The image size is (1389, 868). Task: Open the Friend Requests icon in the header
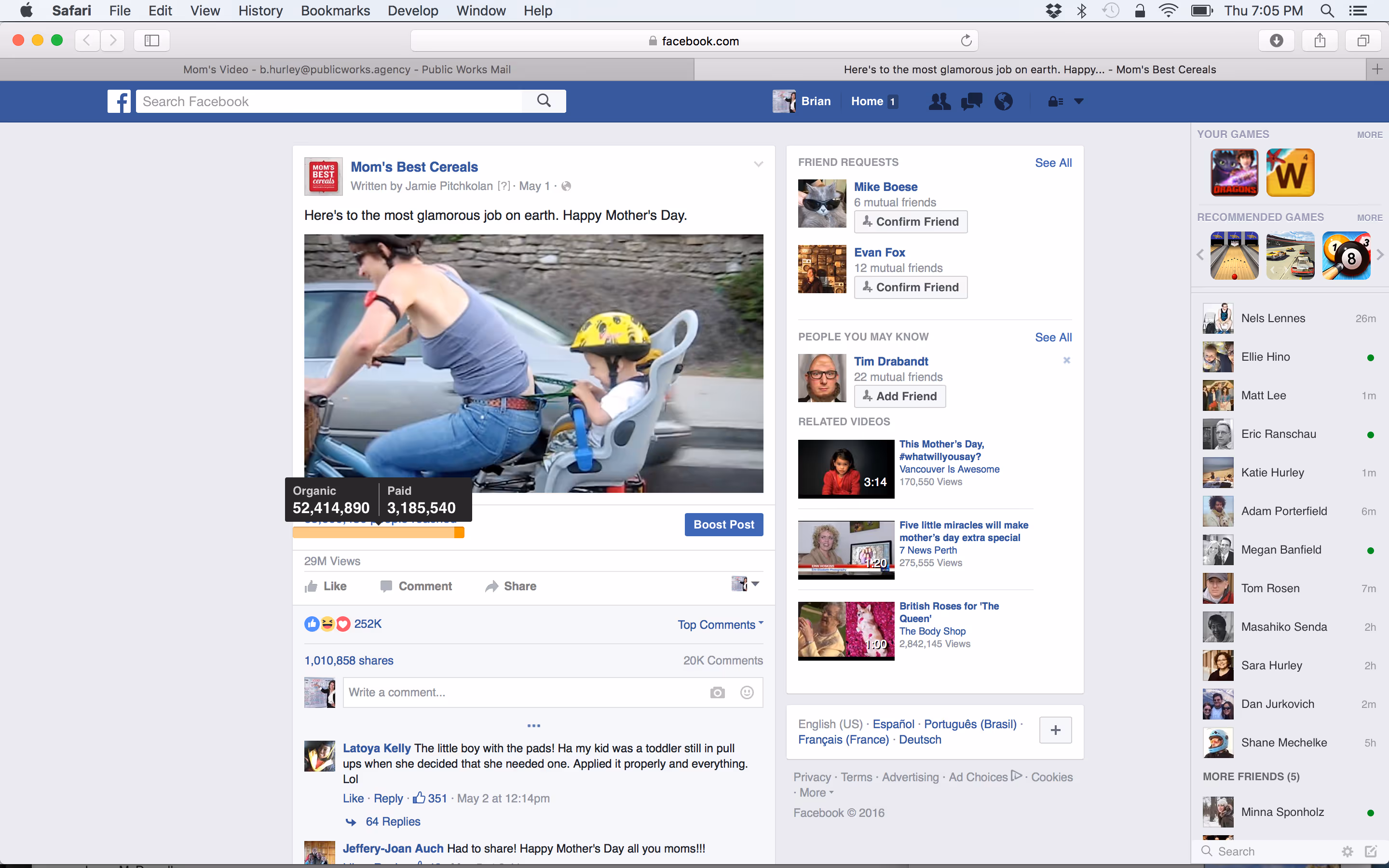pos(939,102)
